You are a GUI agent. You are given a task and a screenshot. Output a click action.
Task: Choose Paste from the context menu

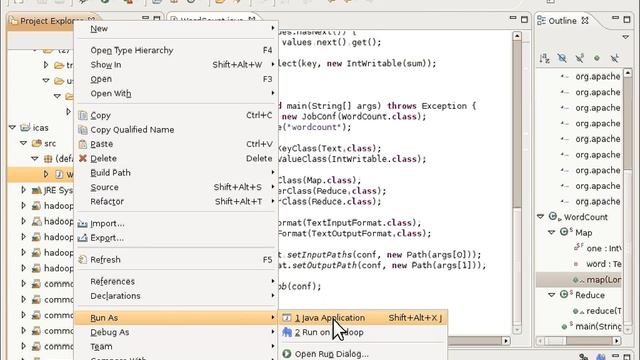pos(102,144)
